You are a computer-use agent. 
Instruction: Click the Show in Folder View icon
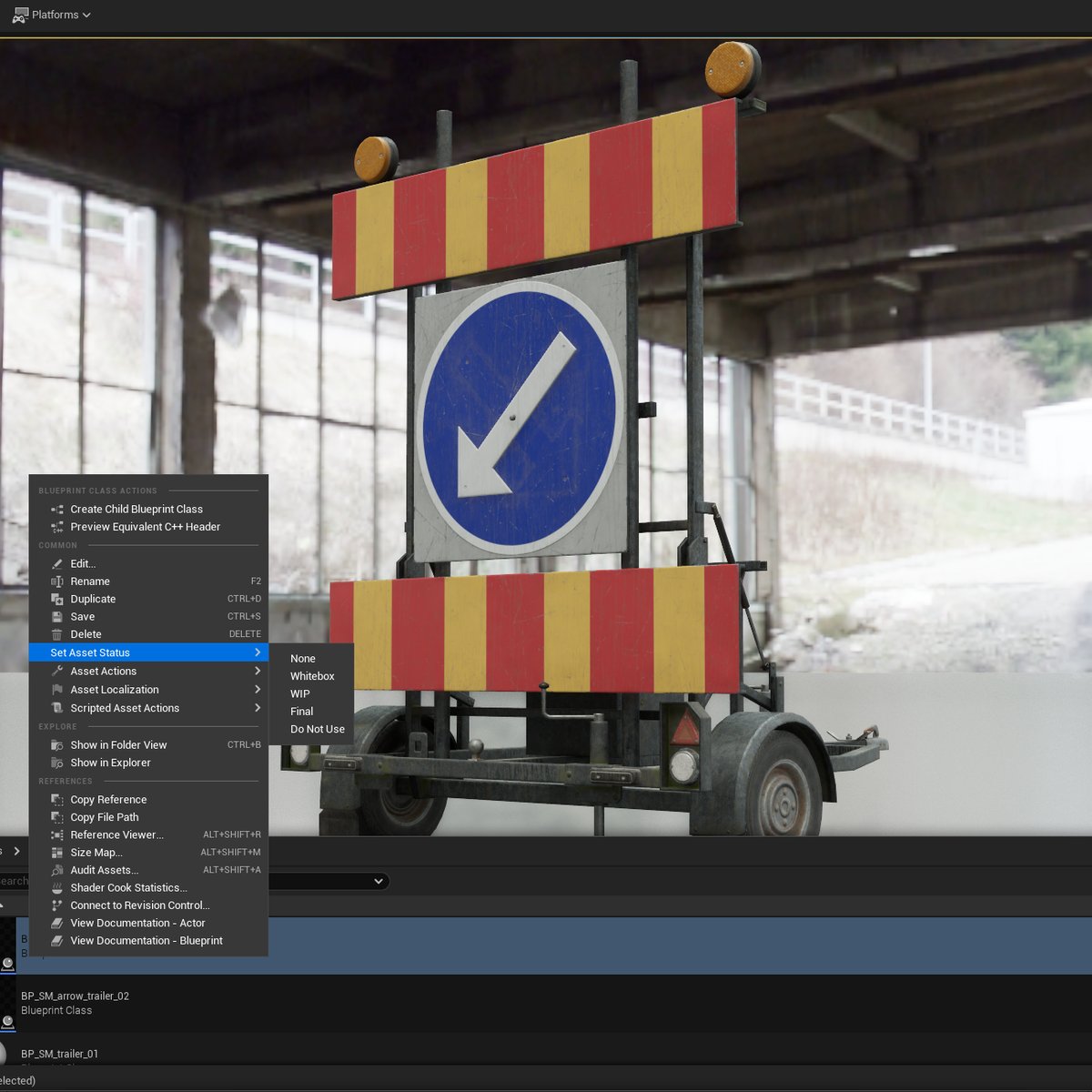[x=57, y=745]
